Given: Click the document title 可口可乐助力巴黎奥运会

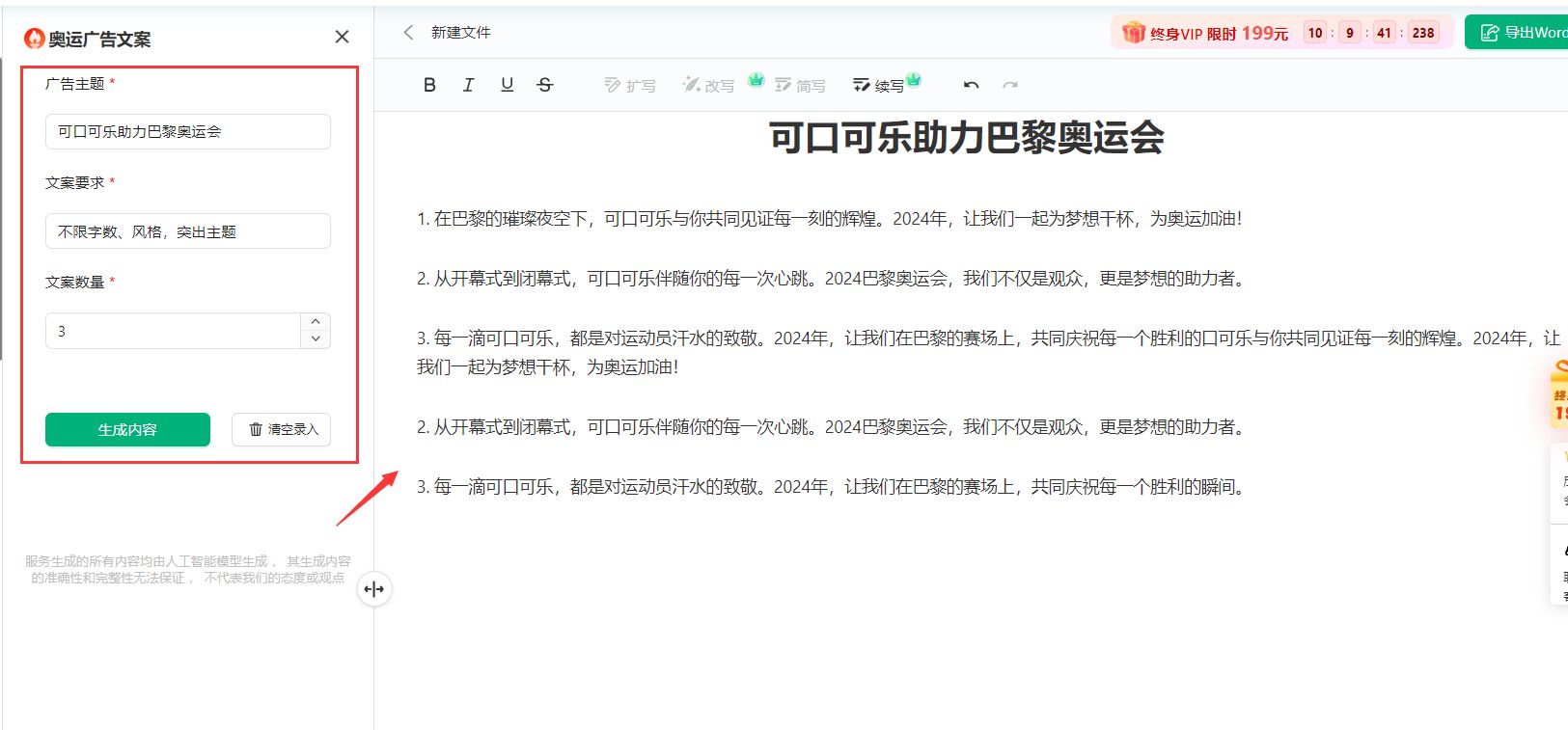Looking at the screenshot, I should (x=966, y=137).
